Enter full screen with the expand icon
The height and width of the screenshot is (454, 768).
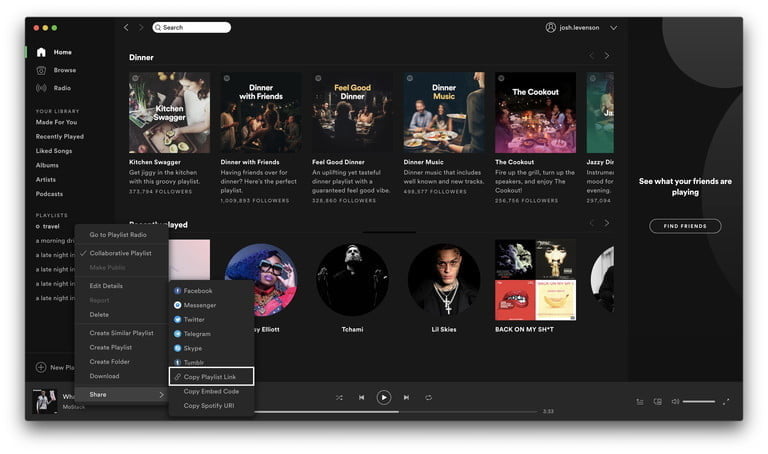[x=726, y=401]
